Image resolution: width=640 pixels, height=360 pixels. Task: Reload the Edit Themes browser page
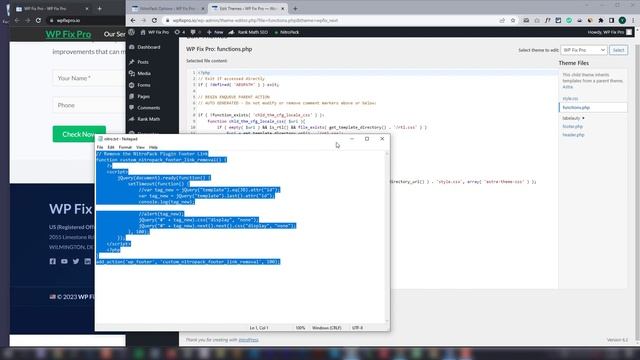(x=154, y=20)
